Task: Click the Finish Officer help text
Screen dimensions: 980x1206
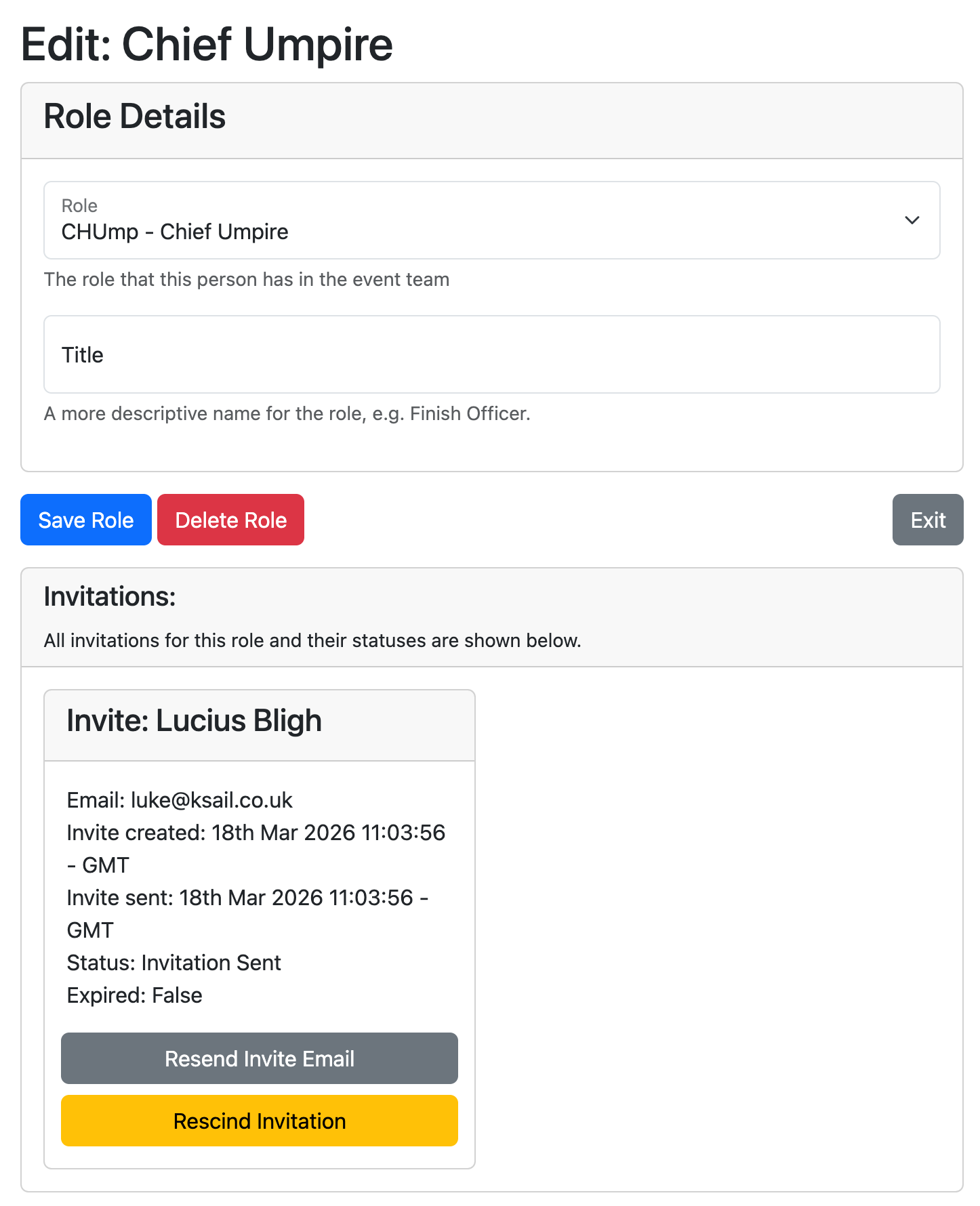Action: (x=287, y=413)
